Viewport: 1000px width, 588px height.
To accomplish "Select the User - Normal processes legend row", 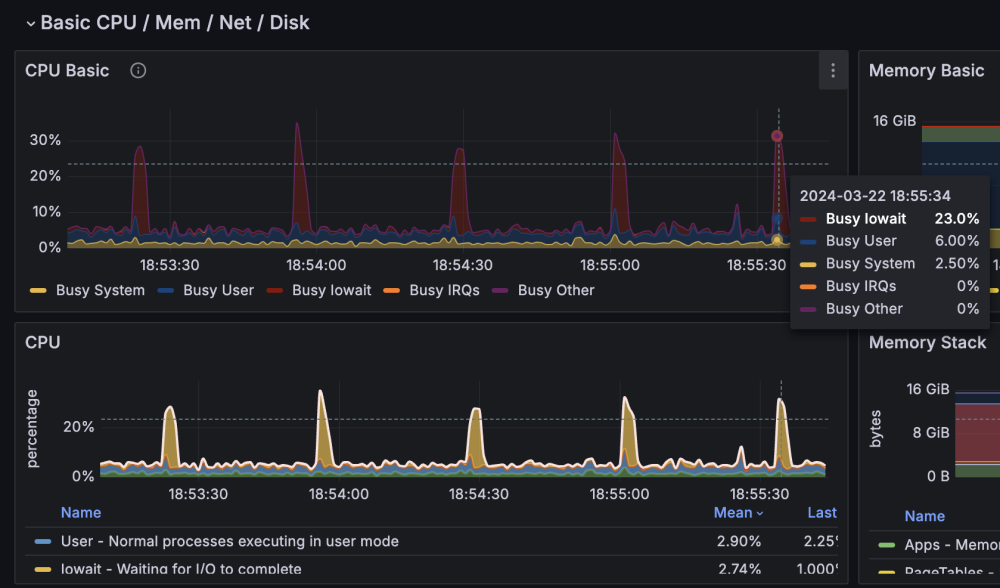I will click(431, 541).
